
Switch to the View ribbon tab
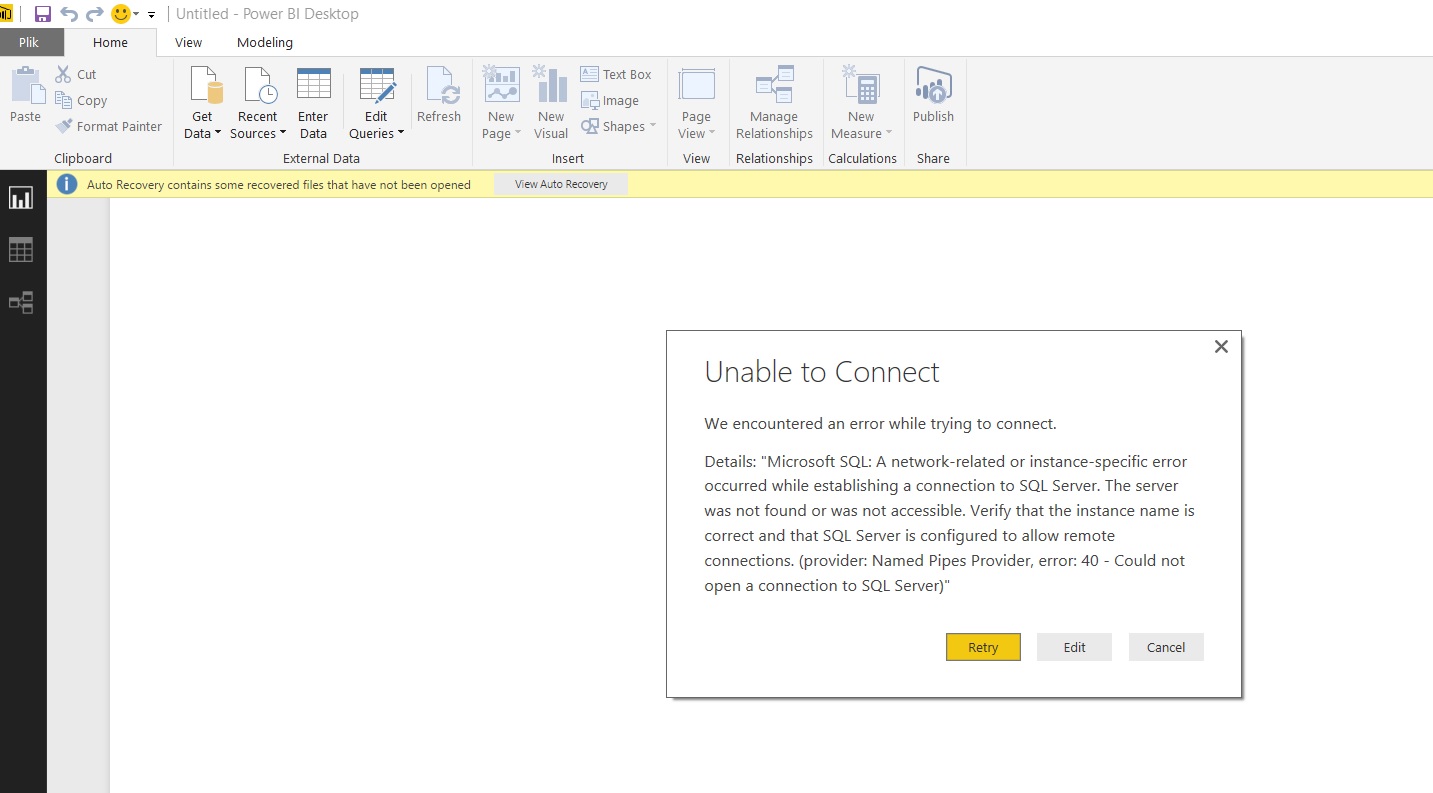pyautogui.click(x=188, y=42)
